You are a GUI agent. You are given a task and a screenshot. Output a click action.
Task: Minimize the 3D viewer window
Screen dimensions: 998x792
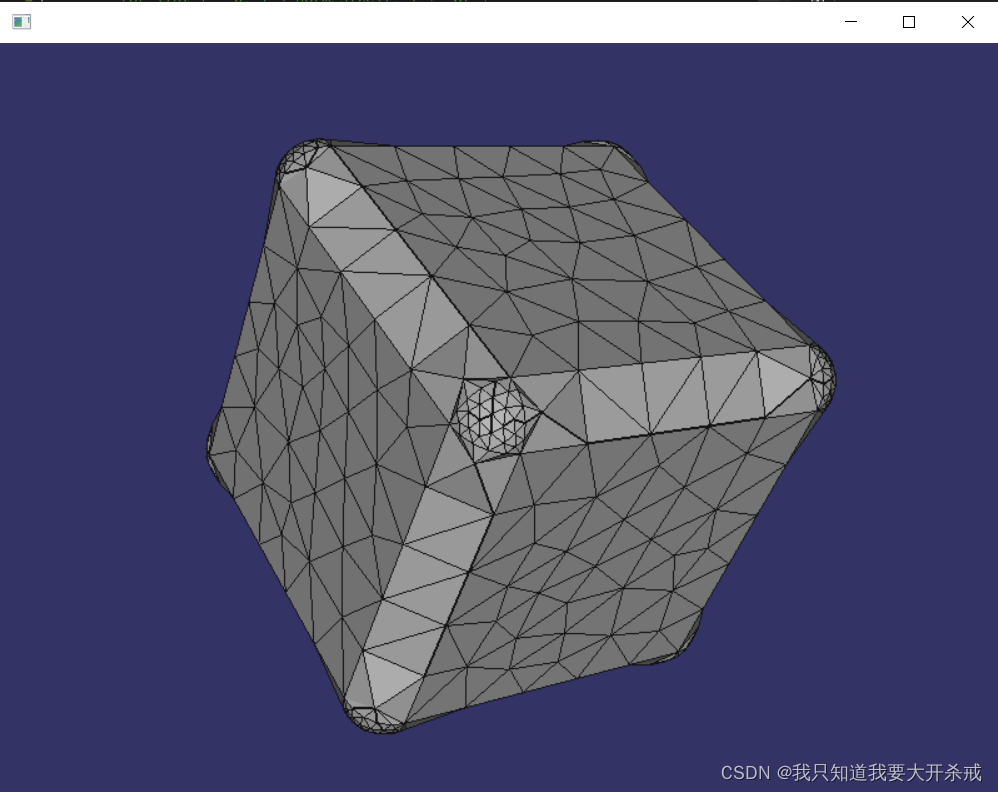[851, 22]
